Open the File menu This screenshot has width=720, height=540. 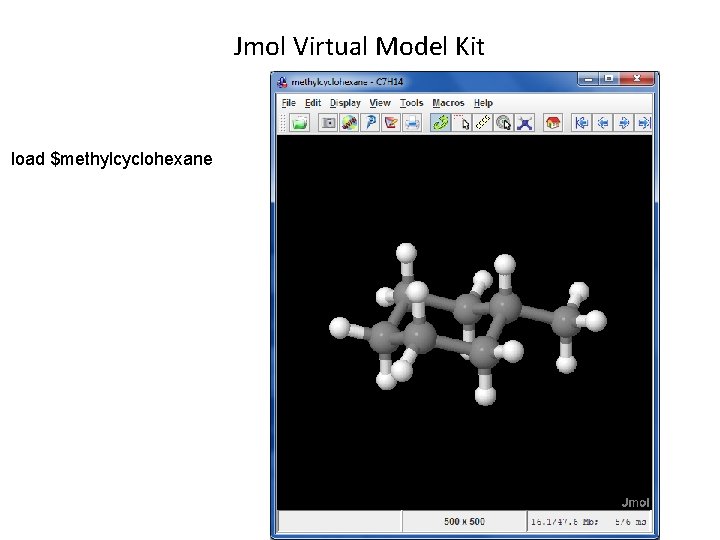pos(288,103)
